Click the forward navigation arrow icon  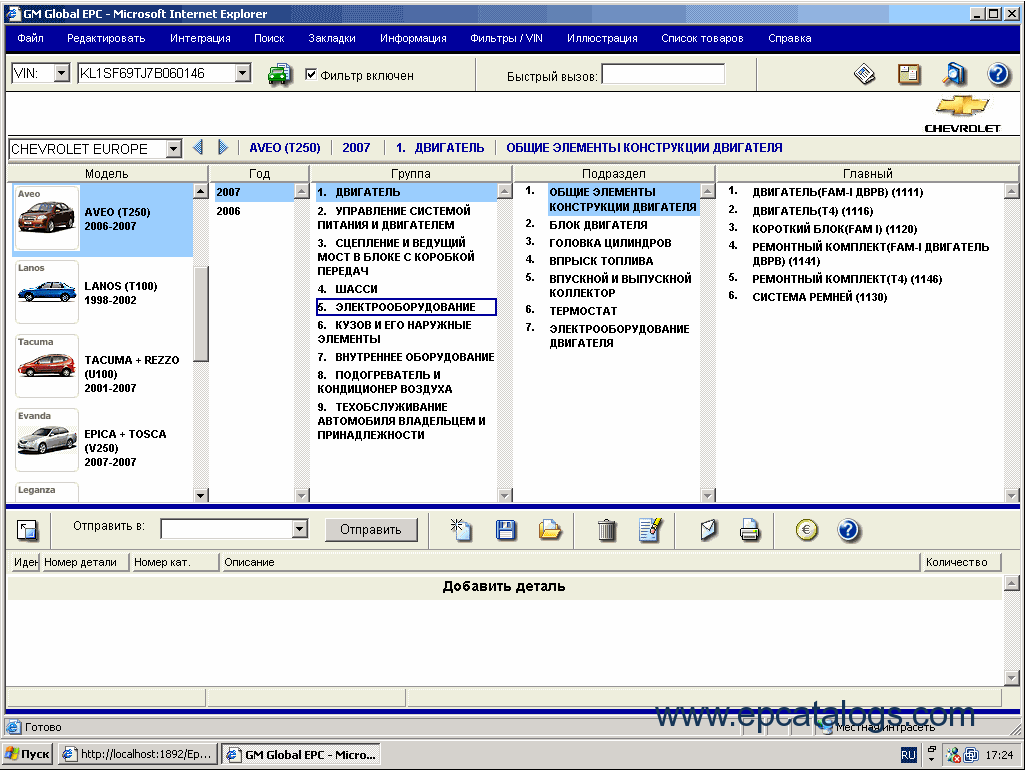[223, 148]
